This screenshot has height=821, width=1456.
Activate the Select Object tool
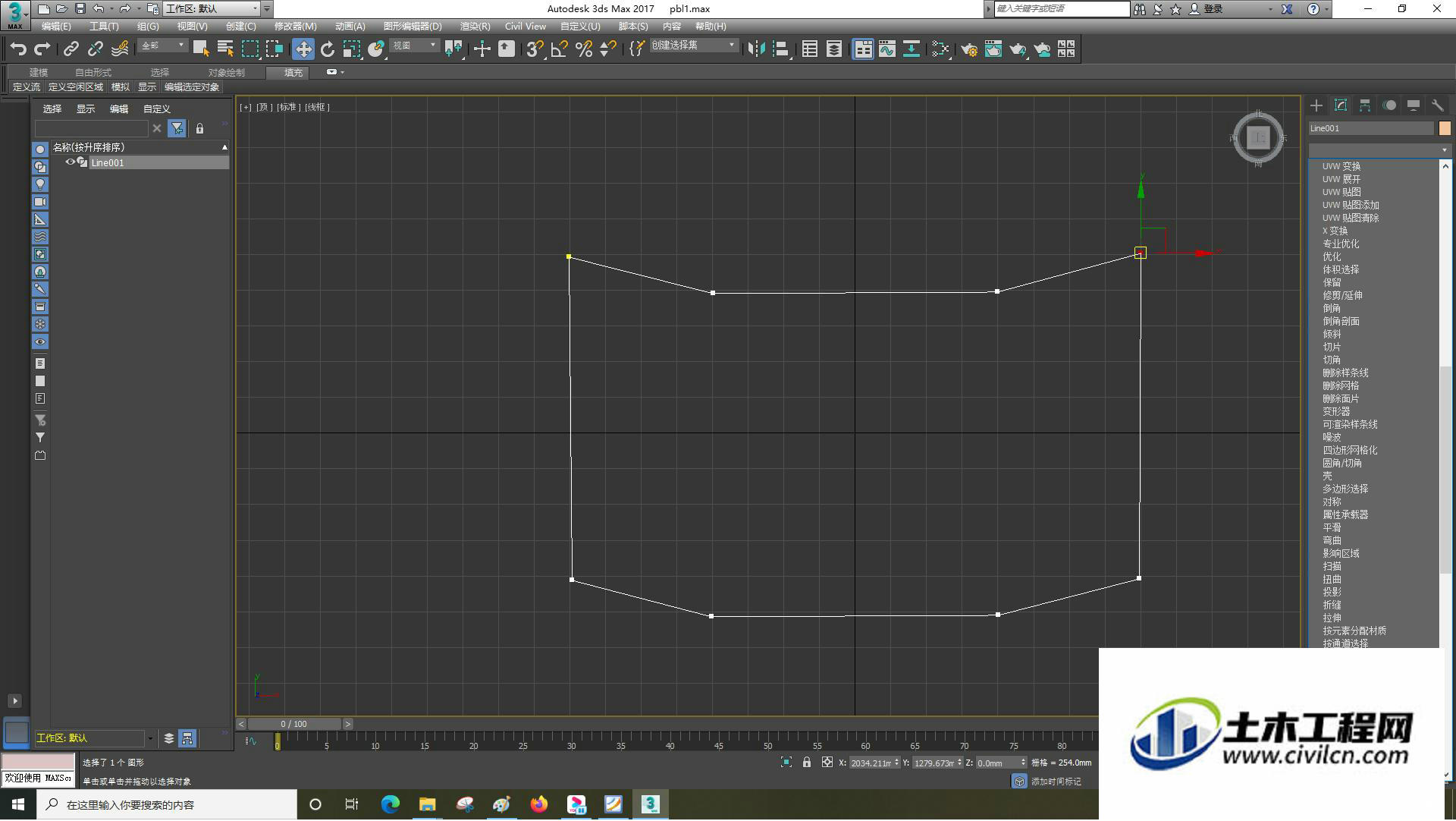pyautogui.click(x=201, y=49)
